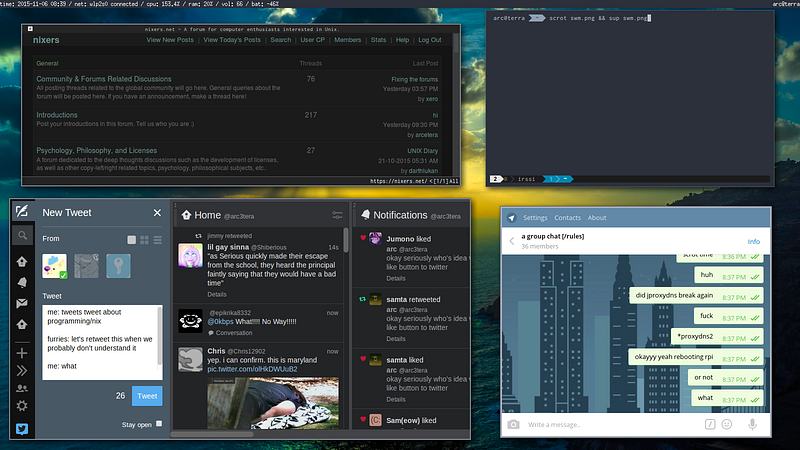Open Conversation under @epikrika8332 tweet

230,333
